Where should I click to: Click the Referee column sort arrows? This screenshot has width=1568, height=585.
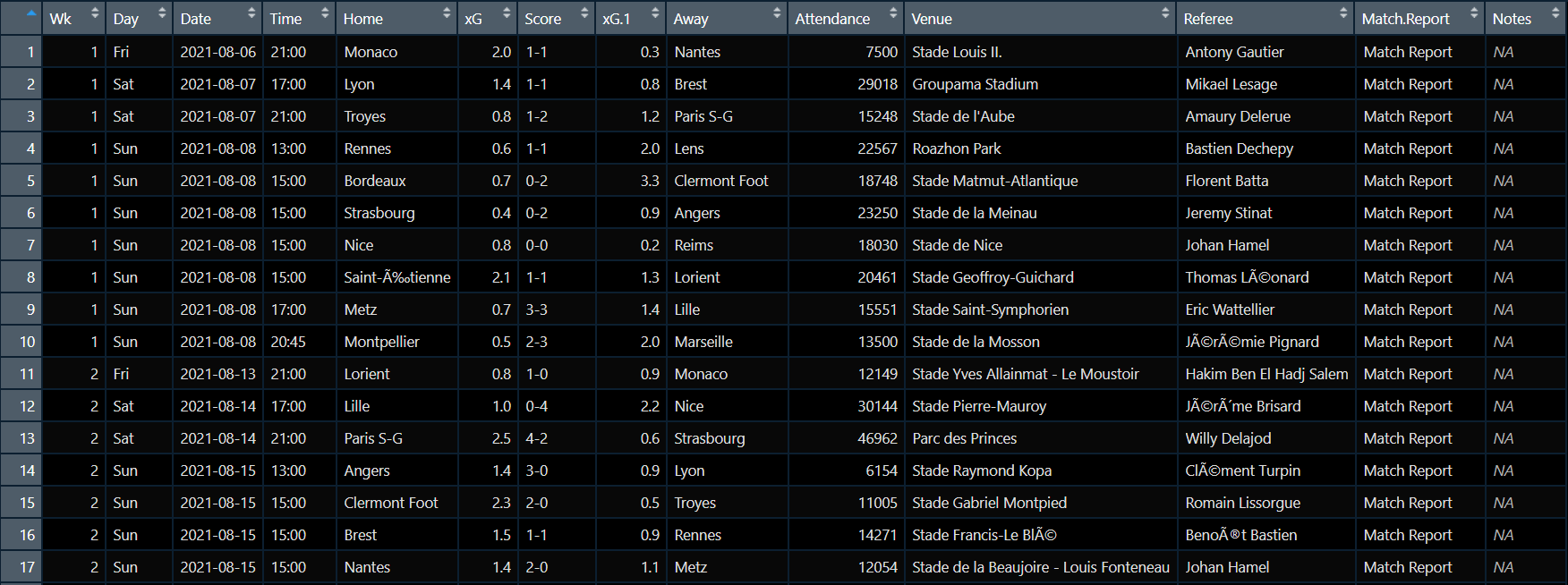(1343, 14)
